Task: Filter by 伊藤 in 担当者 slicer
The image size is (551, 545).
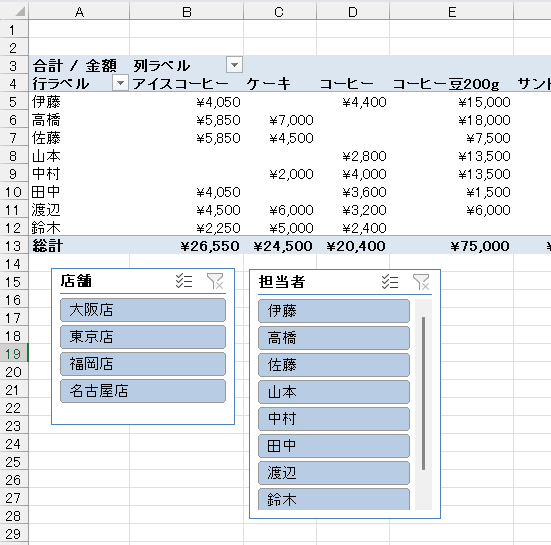Action: 334,311
